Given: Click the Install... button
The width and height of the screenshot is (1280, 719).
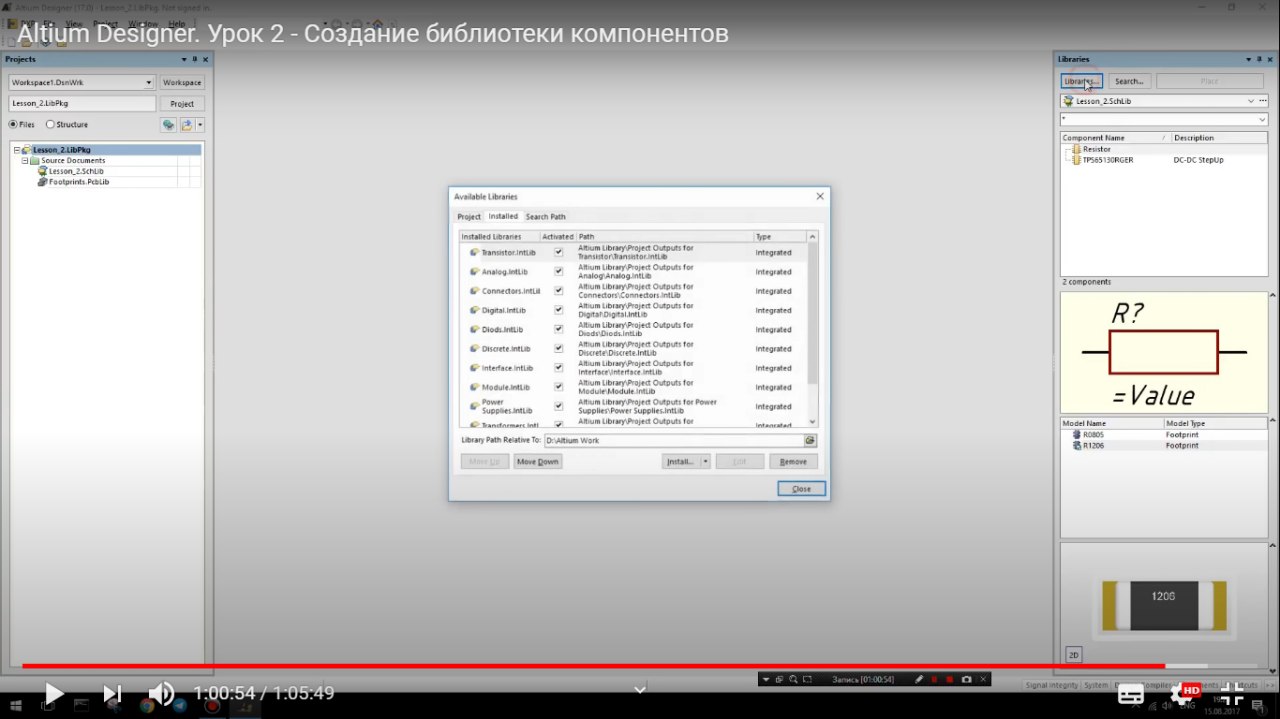Looking at the screenshot, I should click(681, 462).
